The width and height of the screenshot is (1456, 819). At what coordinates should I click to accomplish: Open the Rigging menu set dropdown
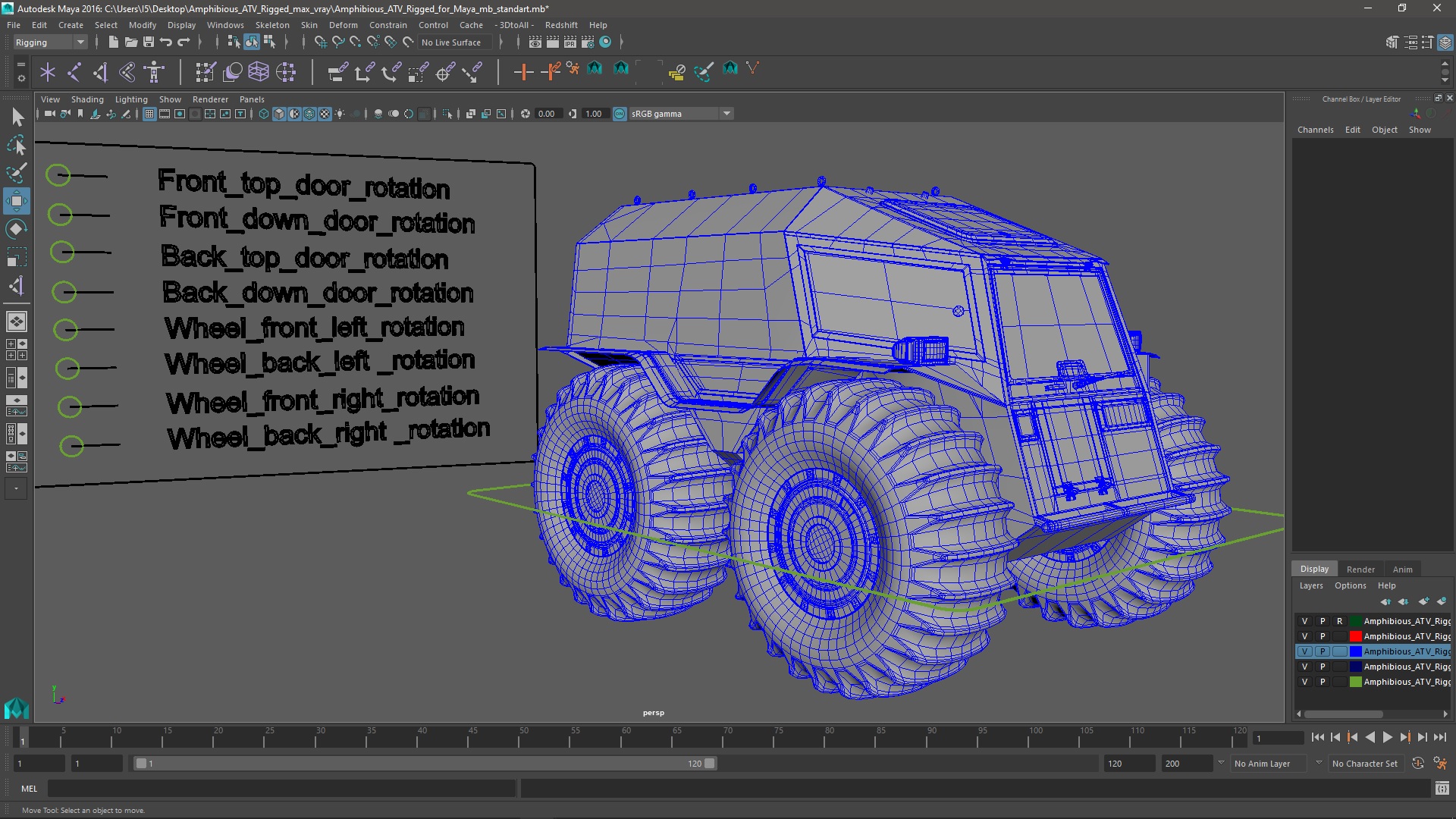pos(50,42)
